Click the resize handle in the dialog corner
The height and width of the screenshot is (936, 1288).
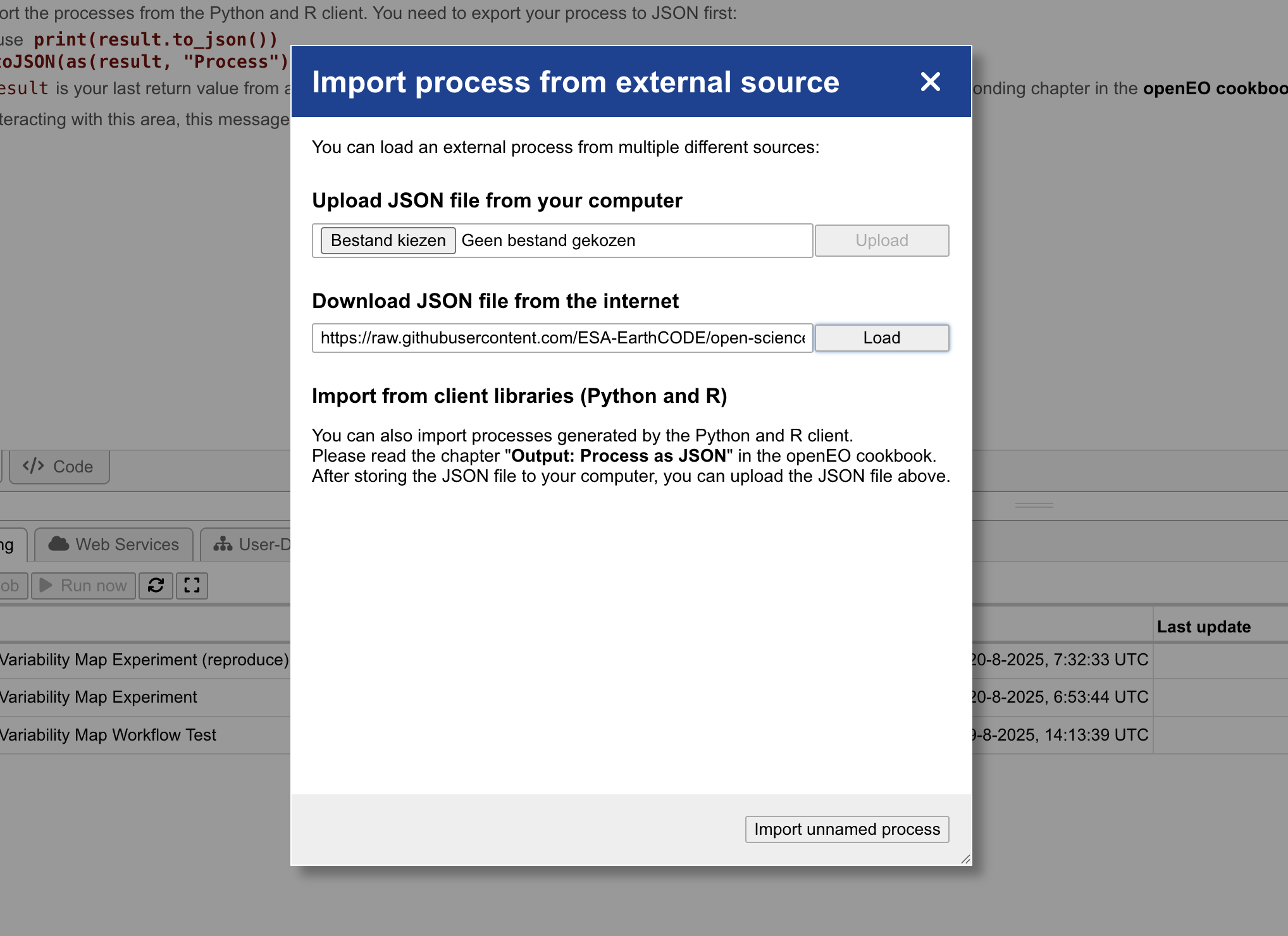pyautogui.click(x=966, y=859)
